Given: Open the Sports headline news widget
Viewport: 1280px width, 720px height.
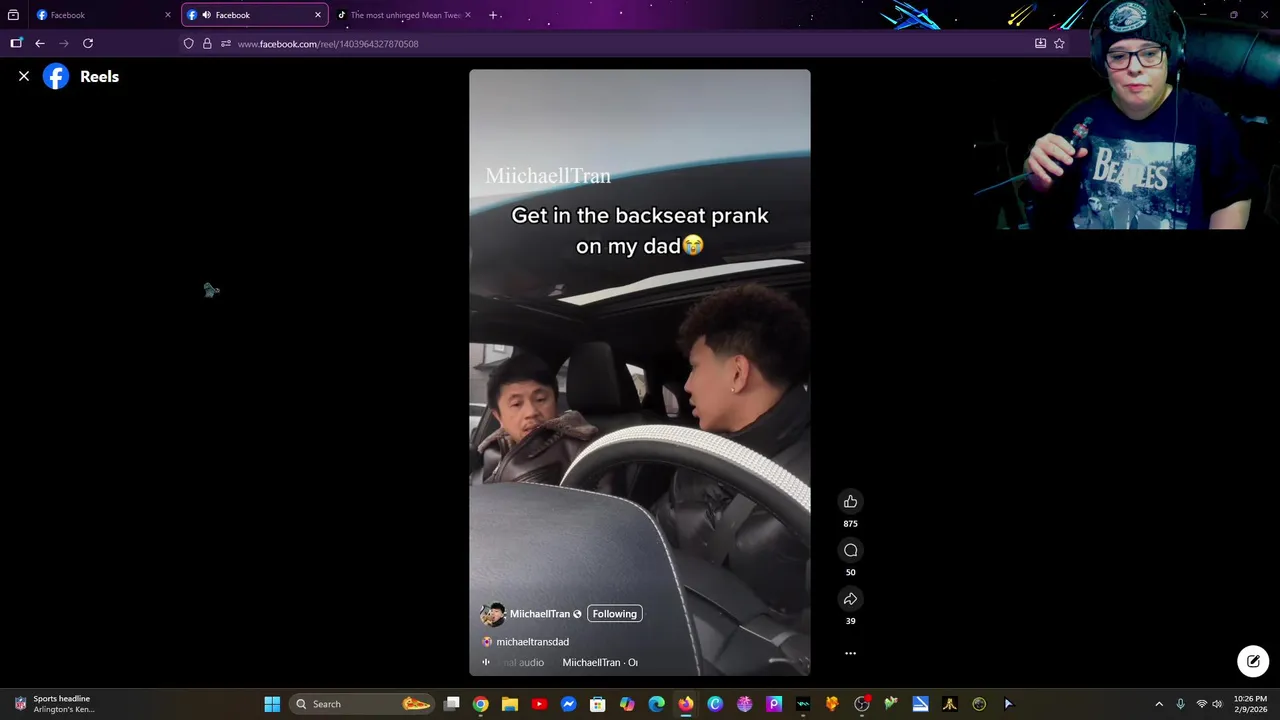Looking at the screenshot, I should click(55, 704).
